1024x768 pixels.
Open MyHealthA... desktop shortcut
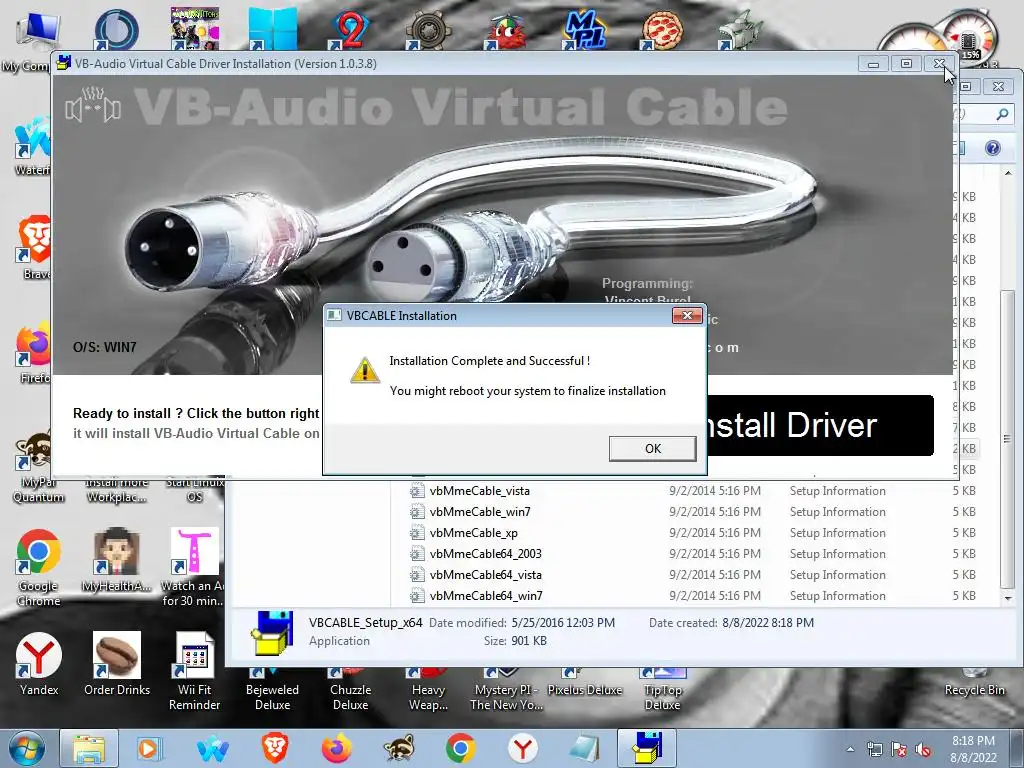point(117,560)
